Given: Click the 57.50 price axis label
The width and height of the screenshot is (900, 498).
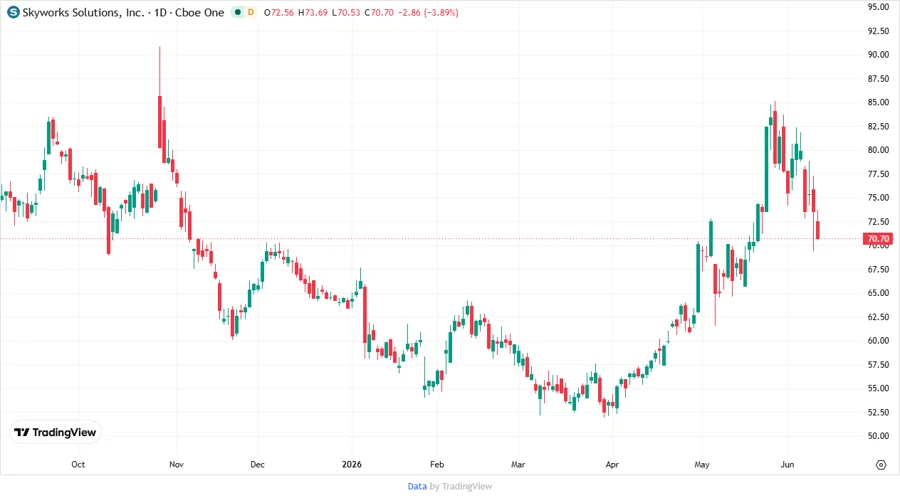Looking at the screenshot, I should pyautogui.click(x=878, y=364).
